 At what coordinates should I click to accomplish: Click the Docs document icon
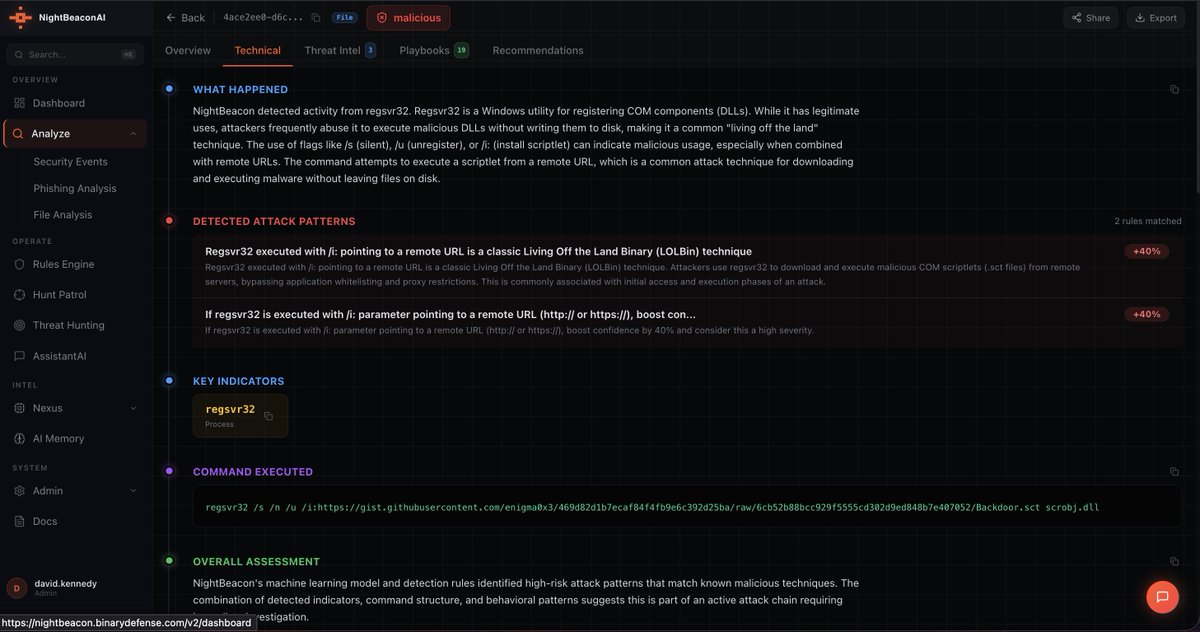20,521
